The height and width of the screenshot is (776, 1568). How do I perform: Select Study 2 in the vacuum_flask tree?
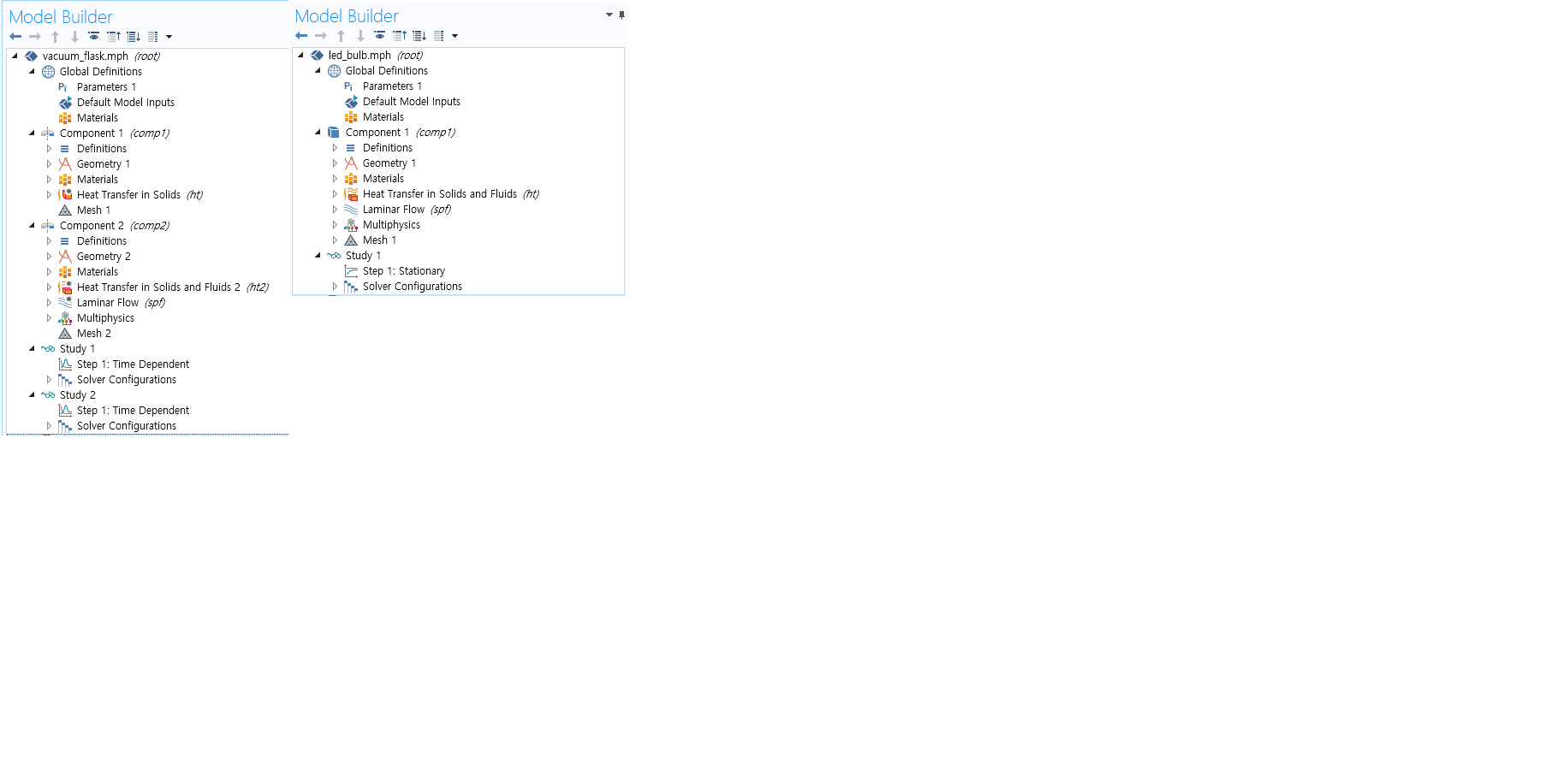(x=78, y=395)
